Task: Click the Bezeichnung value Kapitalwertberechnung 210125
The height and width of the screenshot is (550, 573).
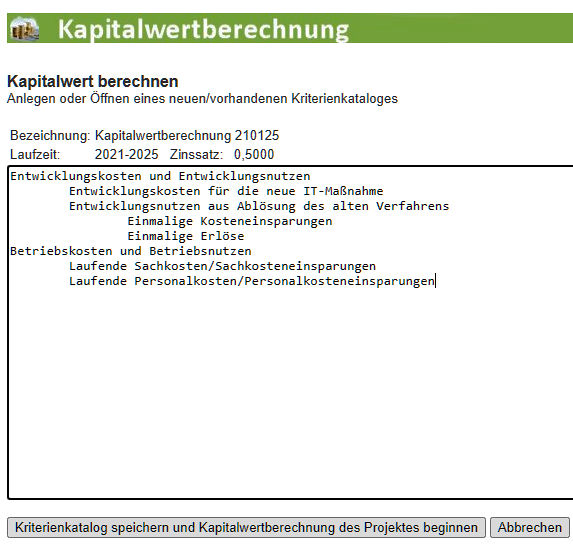Action: point(187,136)
